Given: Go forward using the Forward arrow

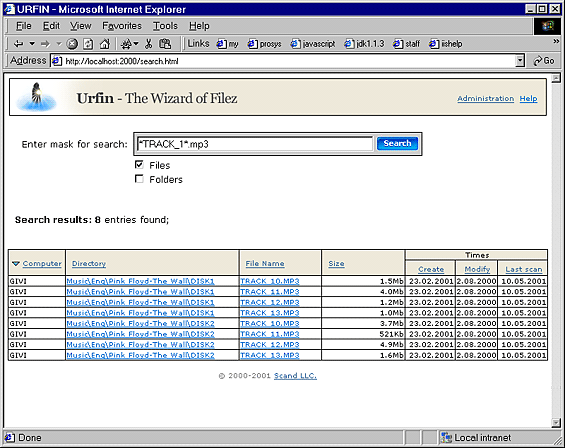Looking at the screenshot, I should (45, 44).
